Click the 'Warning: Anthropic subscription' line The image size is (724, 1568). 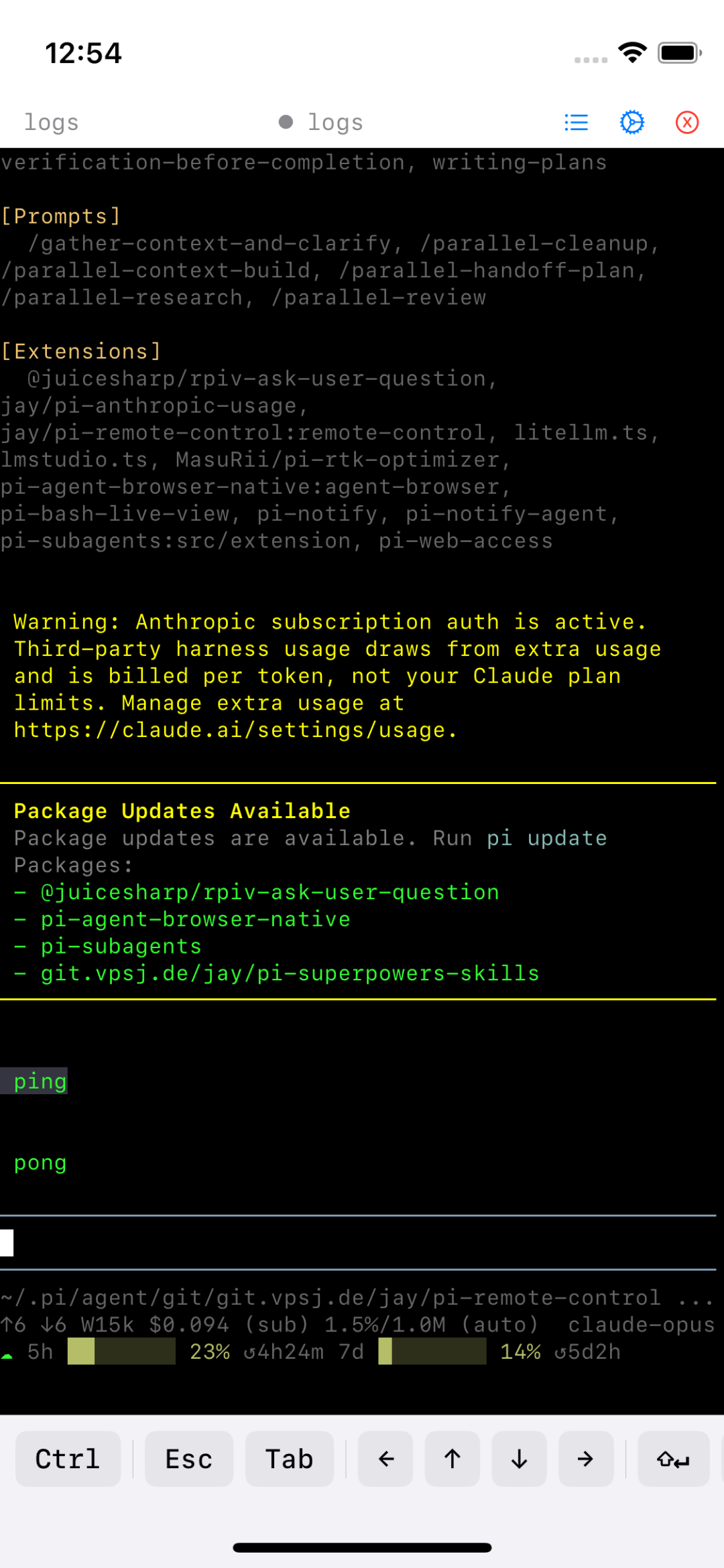pos(330,622)
